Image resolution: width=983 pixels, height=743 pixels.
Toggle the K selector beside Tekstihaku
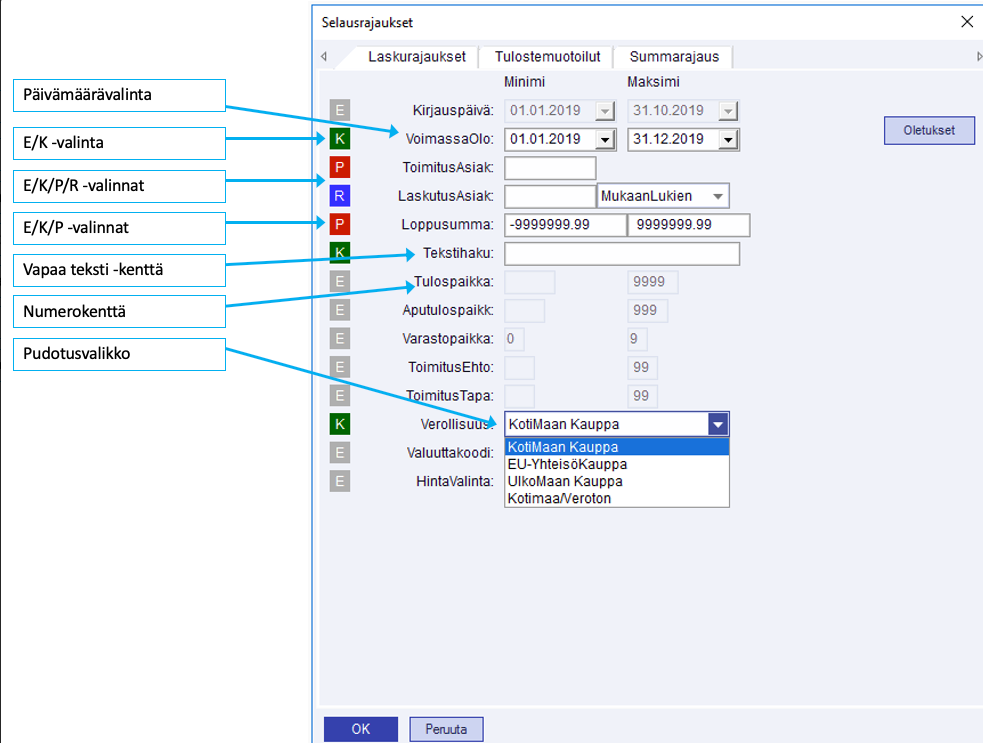340,253
